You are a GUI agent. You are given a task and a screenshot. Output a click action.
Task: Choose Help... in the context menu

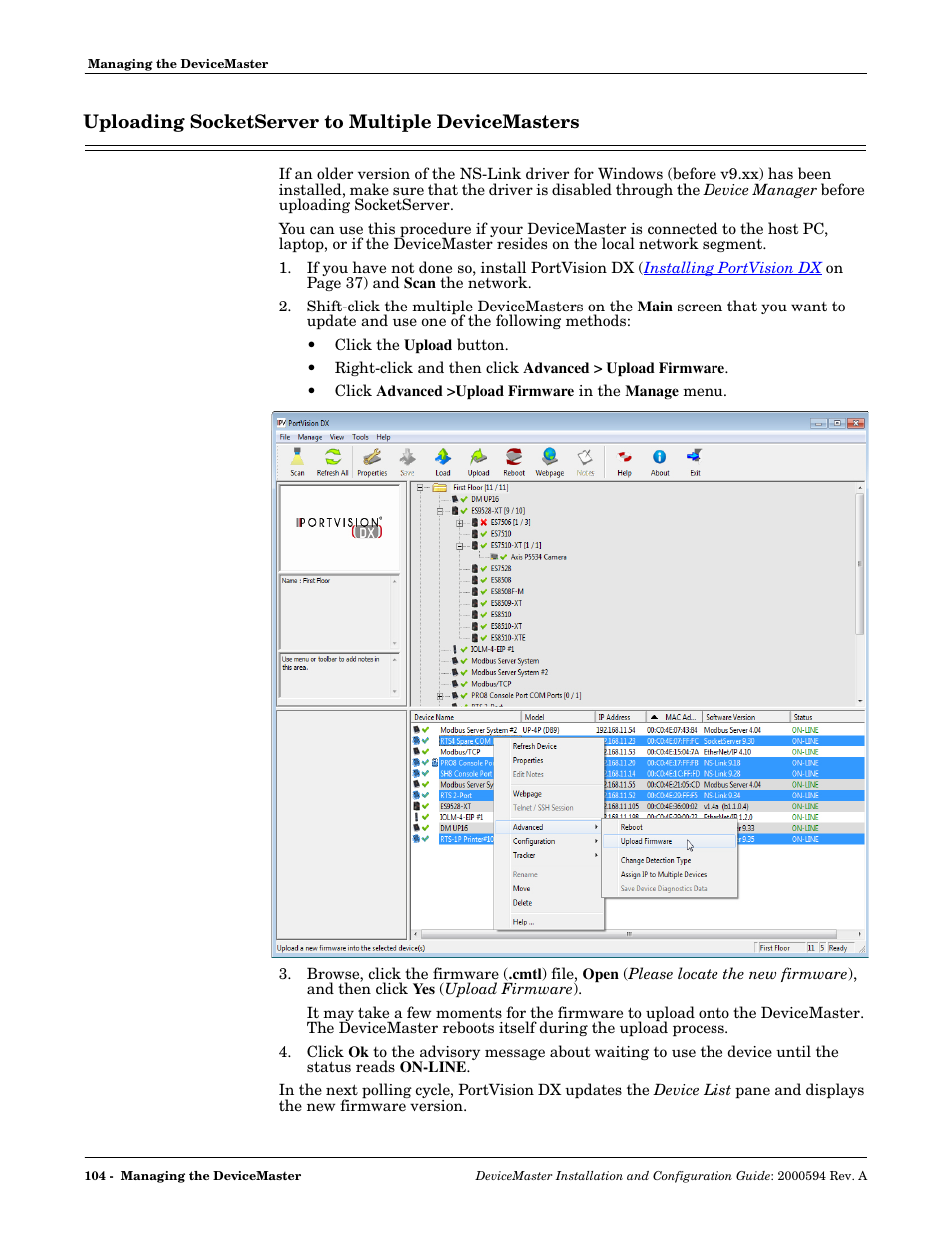click(549, 922)
